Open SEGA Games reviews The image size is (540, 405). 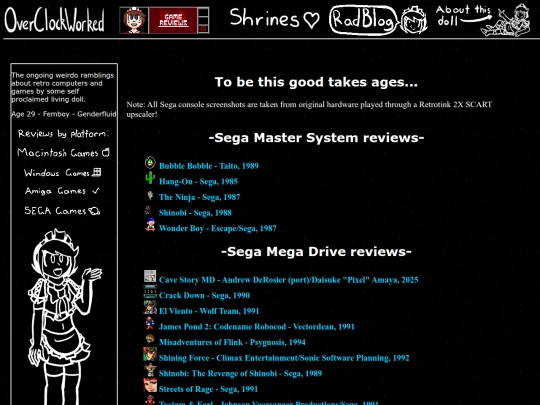(x=62, y=210)
